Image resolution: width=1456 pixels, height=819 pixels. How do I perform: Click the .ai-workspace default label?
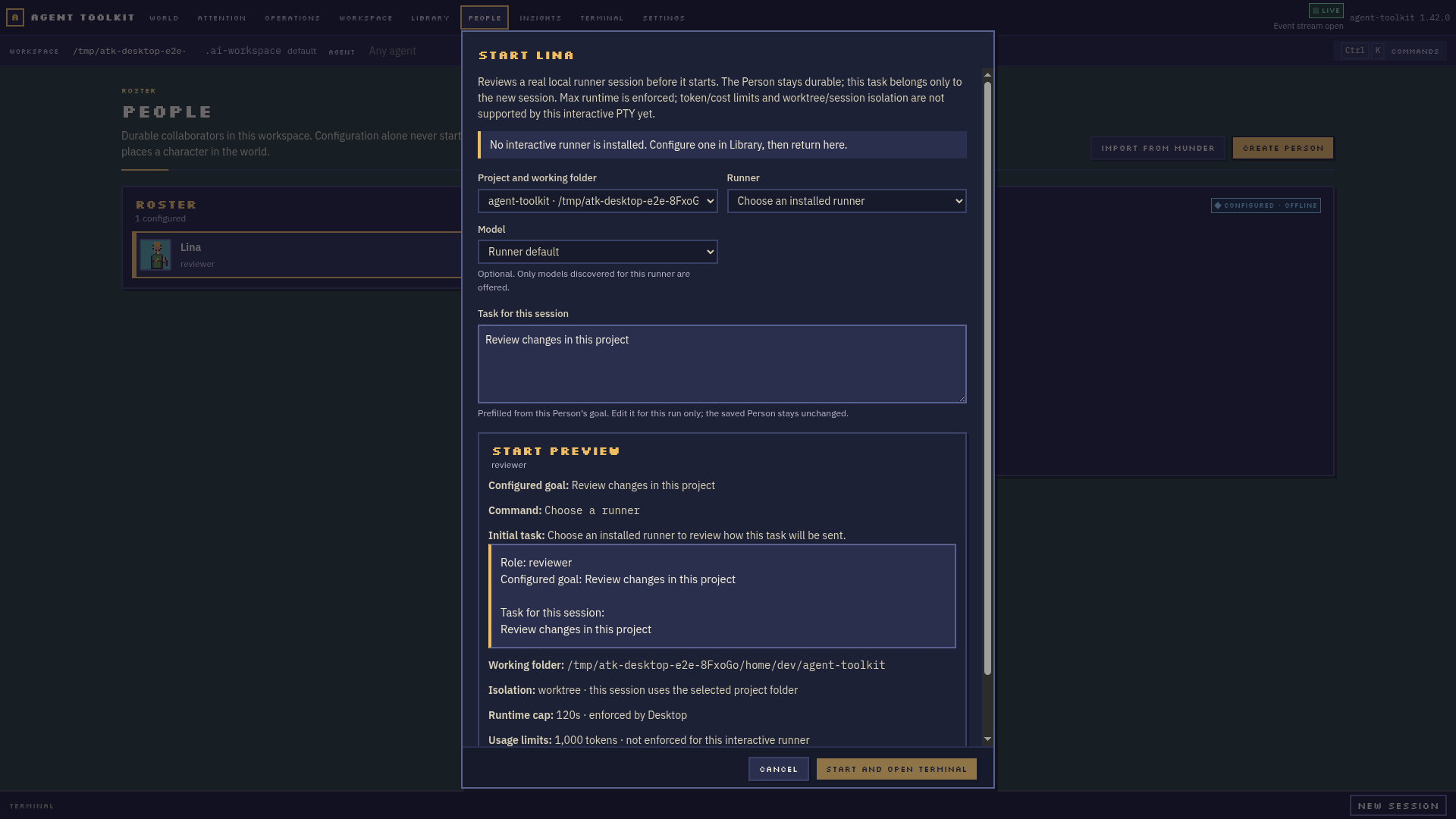tap(260, 51)
